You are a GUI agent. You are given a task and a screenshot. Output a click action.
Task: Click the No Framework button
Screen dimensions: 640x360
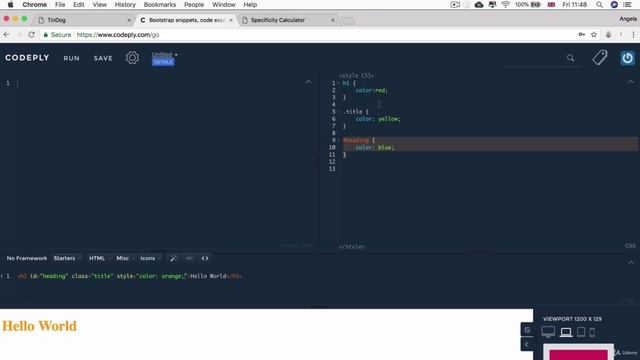27,258
